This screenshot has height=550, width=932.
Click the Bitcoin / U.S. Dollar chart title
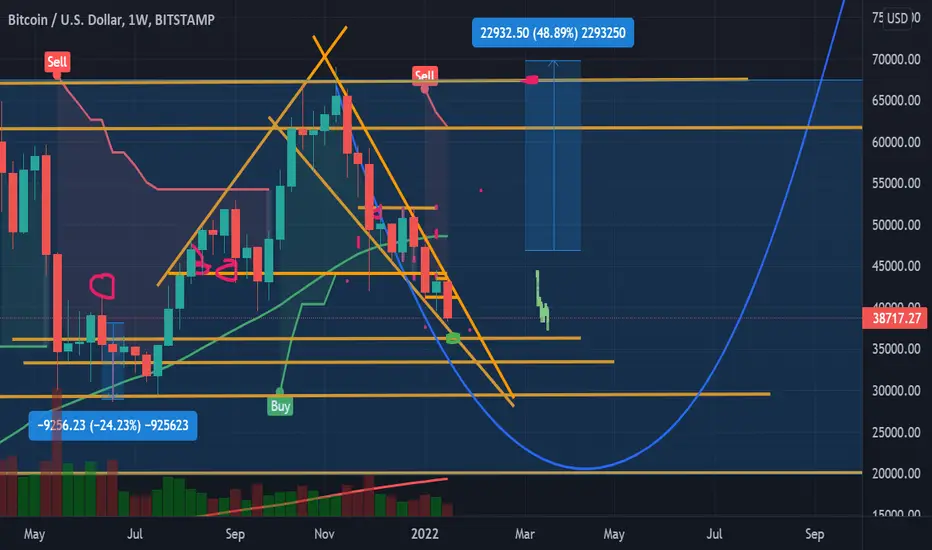[111, 20]
